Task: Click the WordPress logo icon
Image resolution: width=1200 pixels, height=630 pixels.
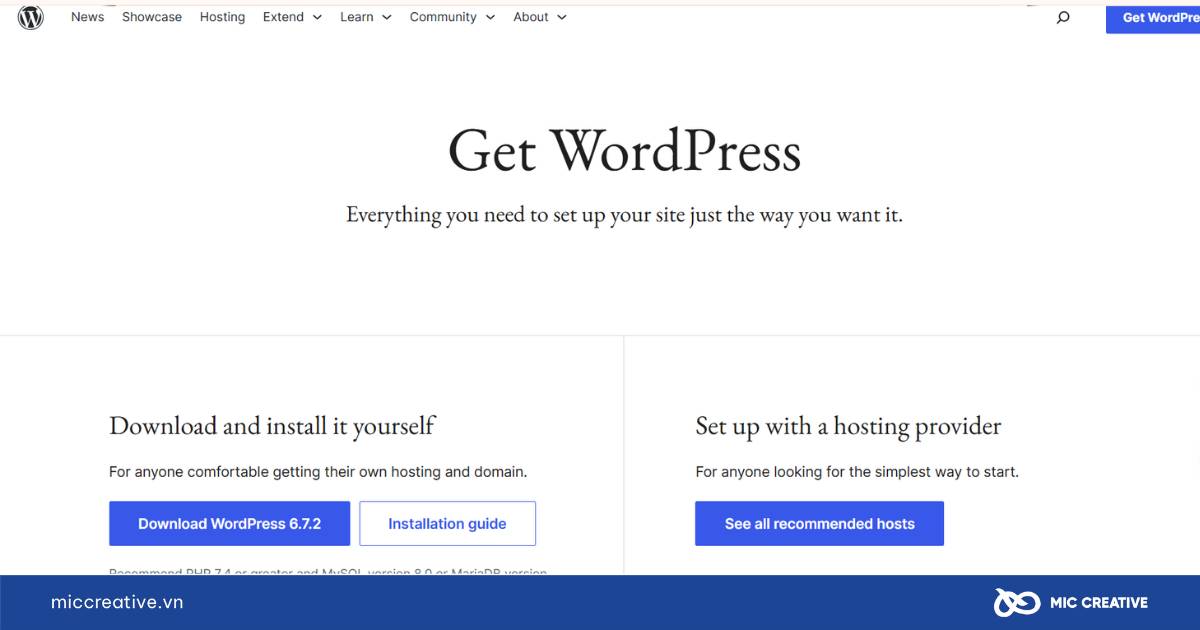Action: [31, 17]
